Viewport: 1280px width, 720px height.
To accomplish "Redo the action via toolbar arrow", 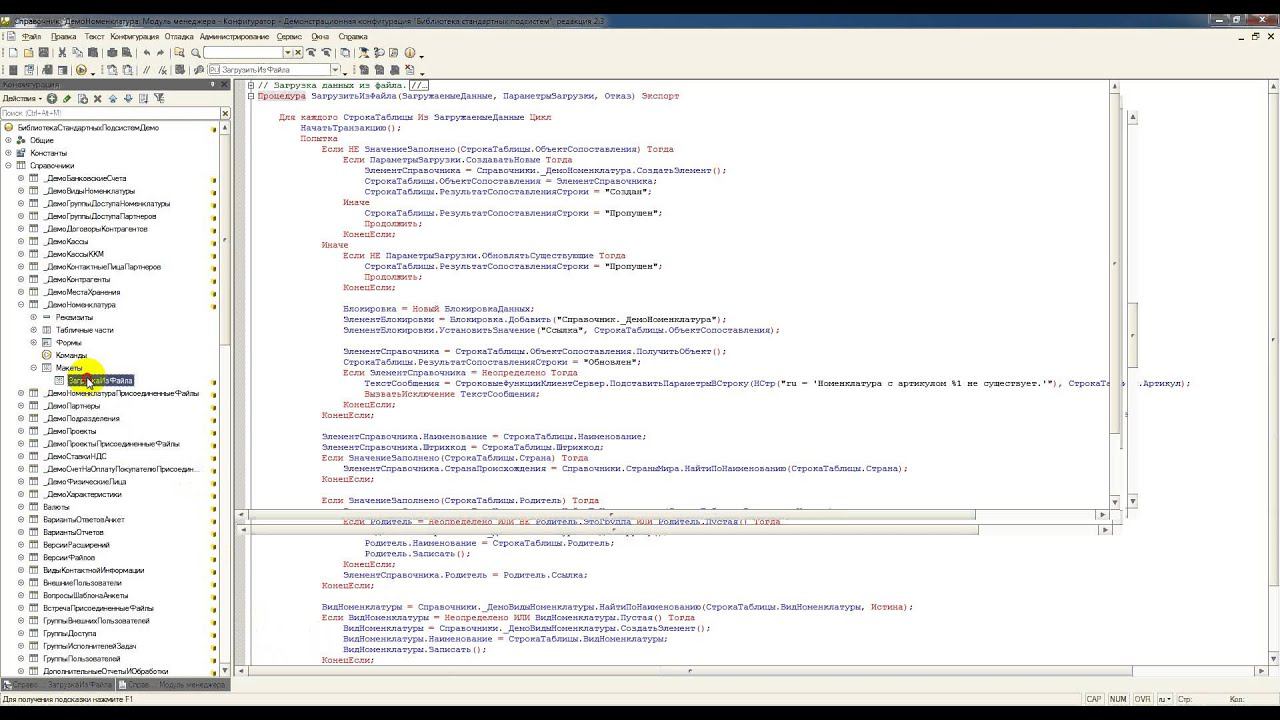I will [160, 53].
